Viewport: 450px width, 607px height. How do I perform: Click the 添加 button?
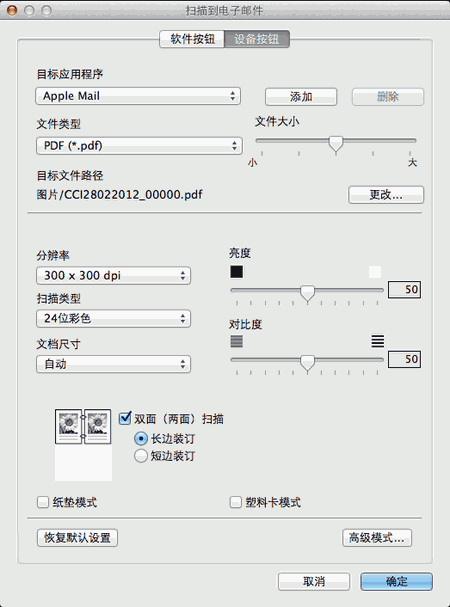pos(301,96)
